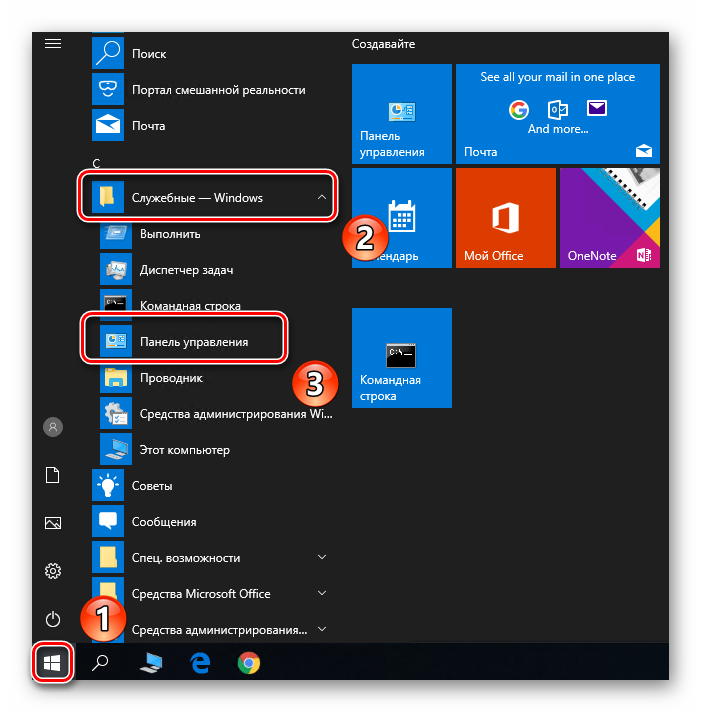
Task: Select Спец. возможности folder label
Action: coord(186,558)
